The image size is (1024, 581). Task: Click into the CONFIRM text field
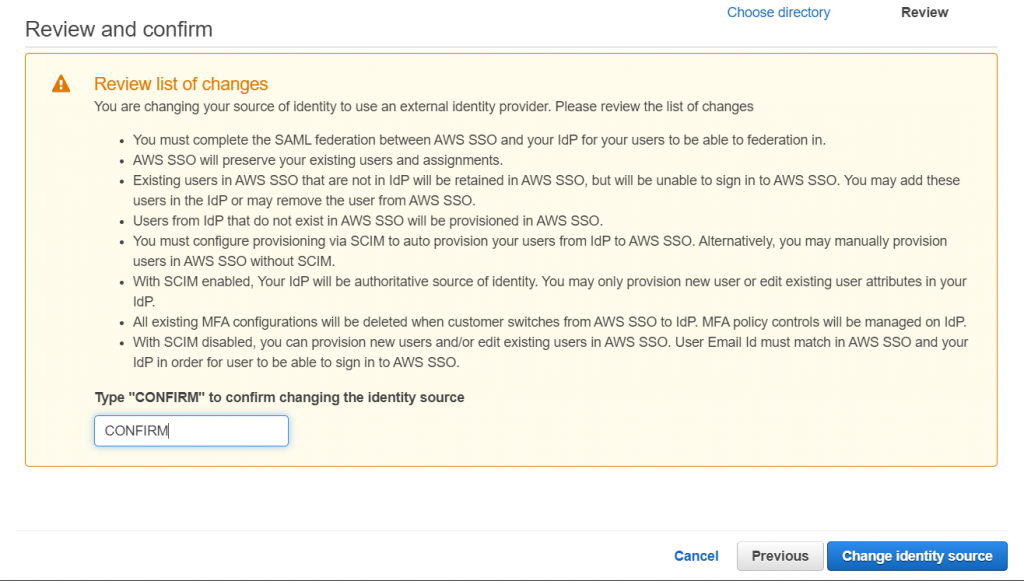coord(191,431)
